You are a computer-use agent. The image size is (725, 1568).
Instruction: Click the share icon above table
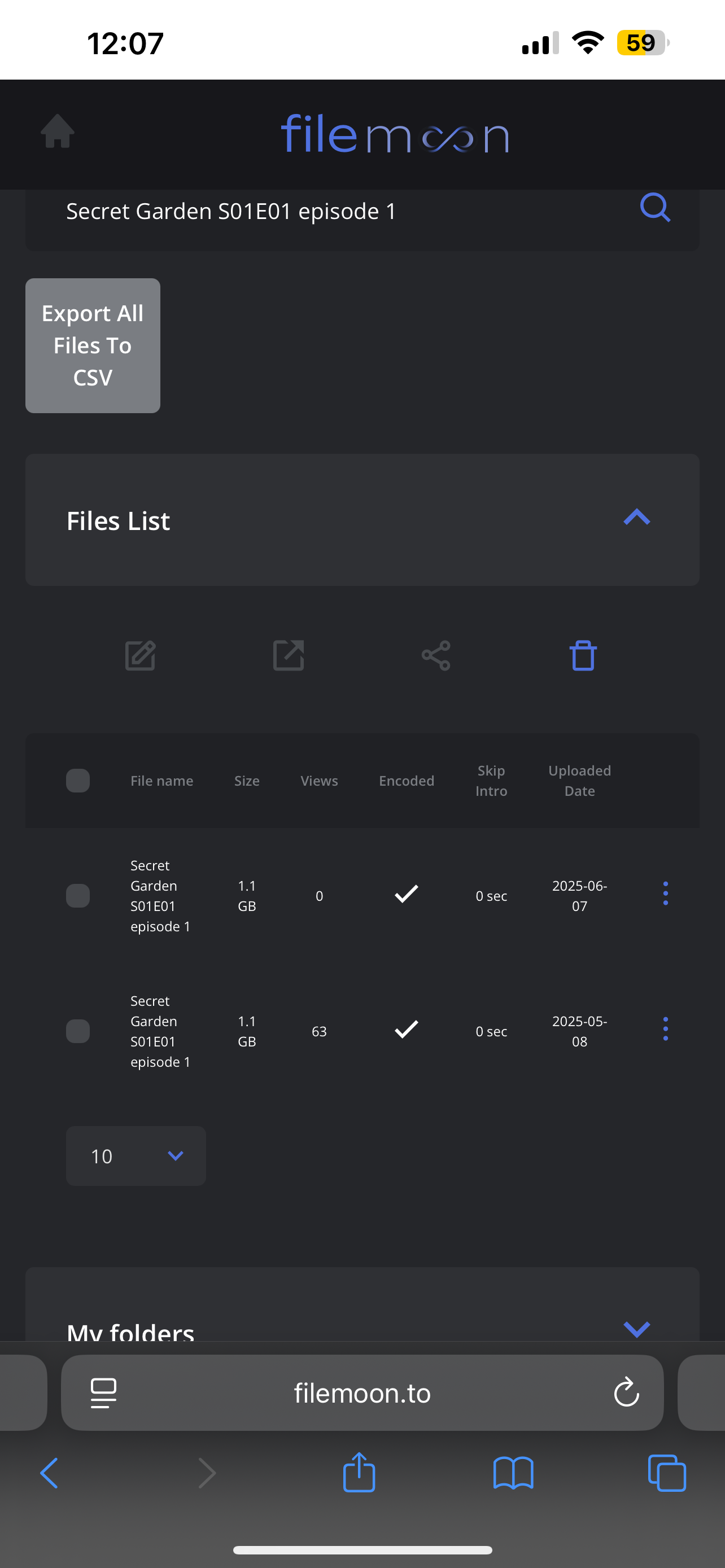[436, 655]
